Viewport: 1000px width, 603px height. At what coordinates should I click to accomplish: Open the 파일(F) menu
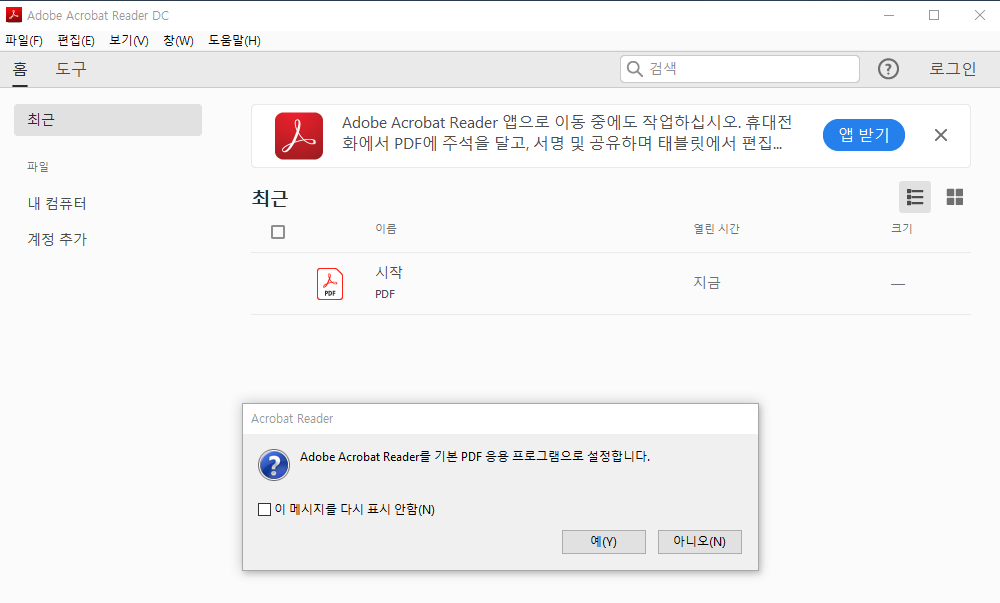coord(24,41)
